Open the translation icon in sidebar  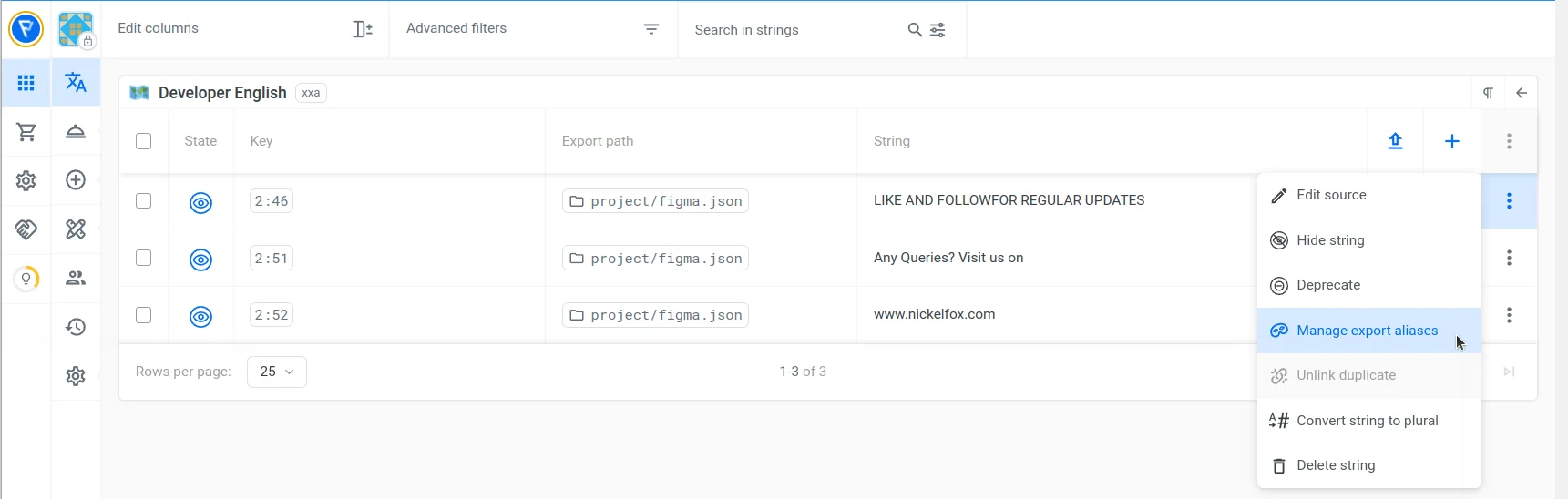76,83
